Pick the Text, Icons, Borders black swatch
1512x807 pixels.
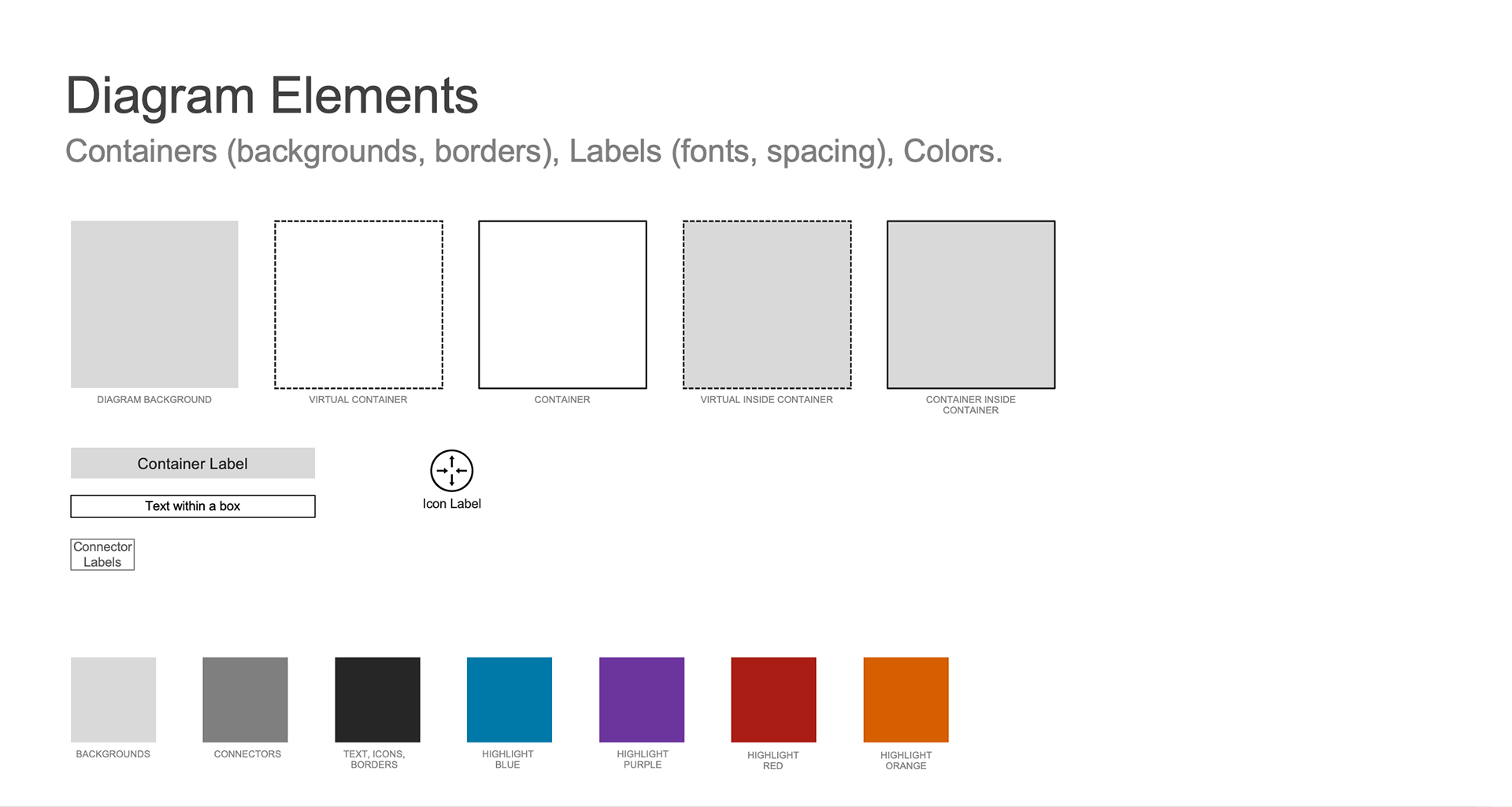click(377, 700)
